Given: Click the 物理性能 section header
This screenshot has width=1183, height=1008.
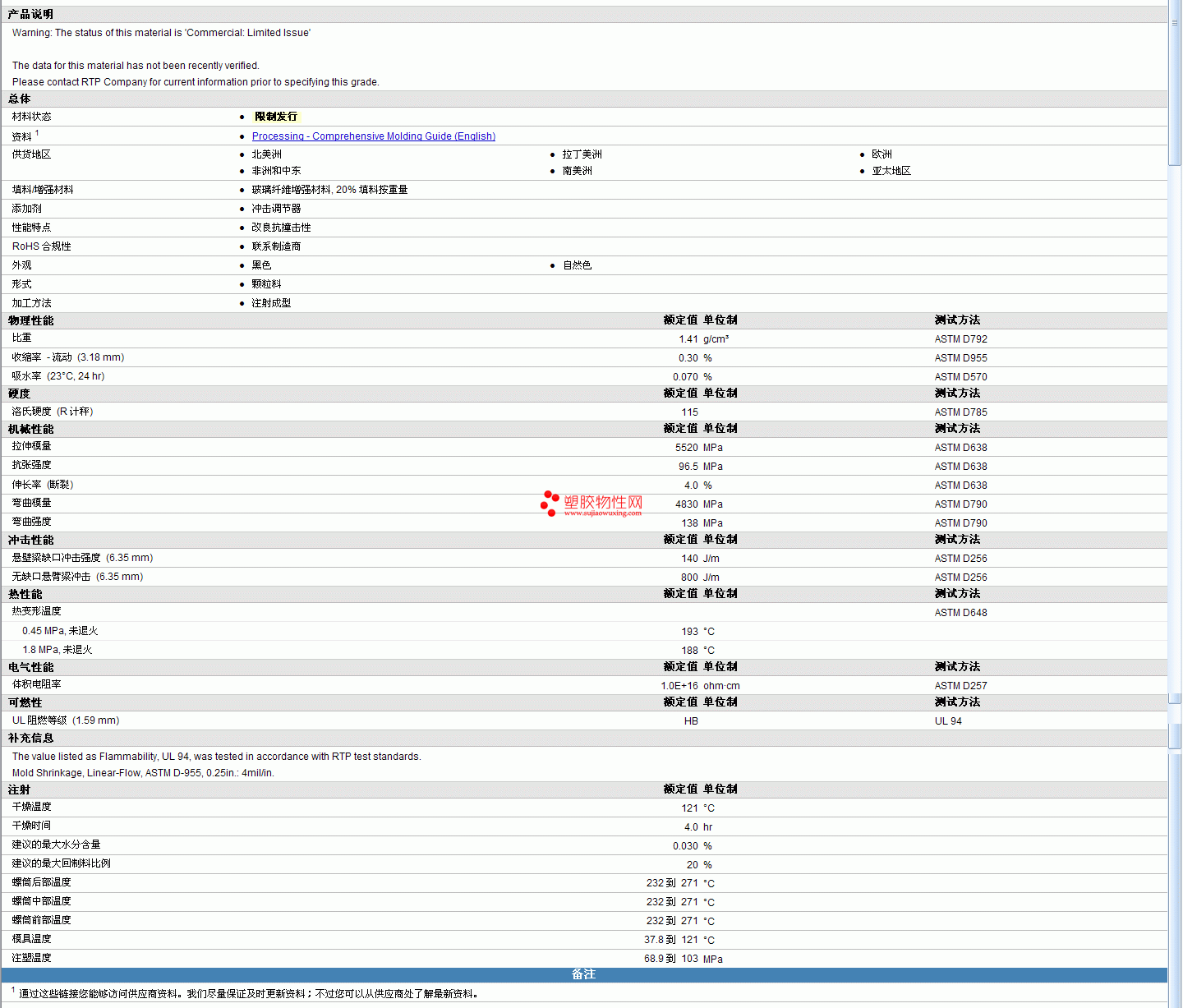Looking at the screenshot, I should click(x=31, y=320).
